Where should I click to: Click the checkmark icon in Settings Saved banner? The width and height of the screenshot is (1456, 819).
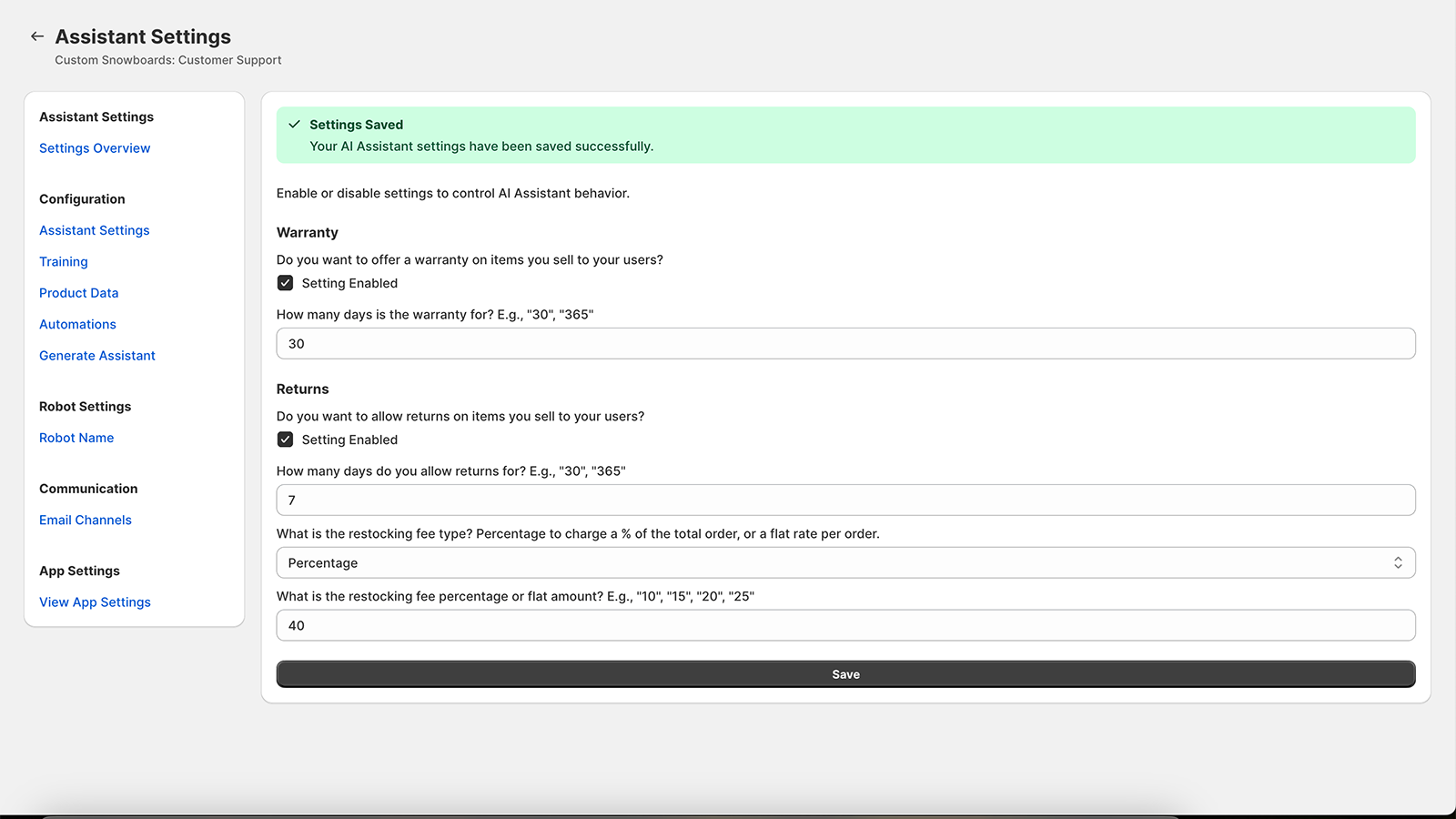[x=295, y=124]
